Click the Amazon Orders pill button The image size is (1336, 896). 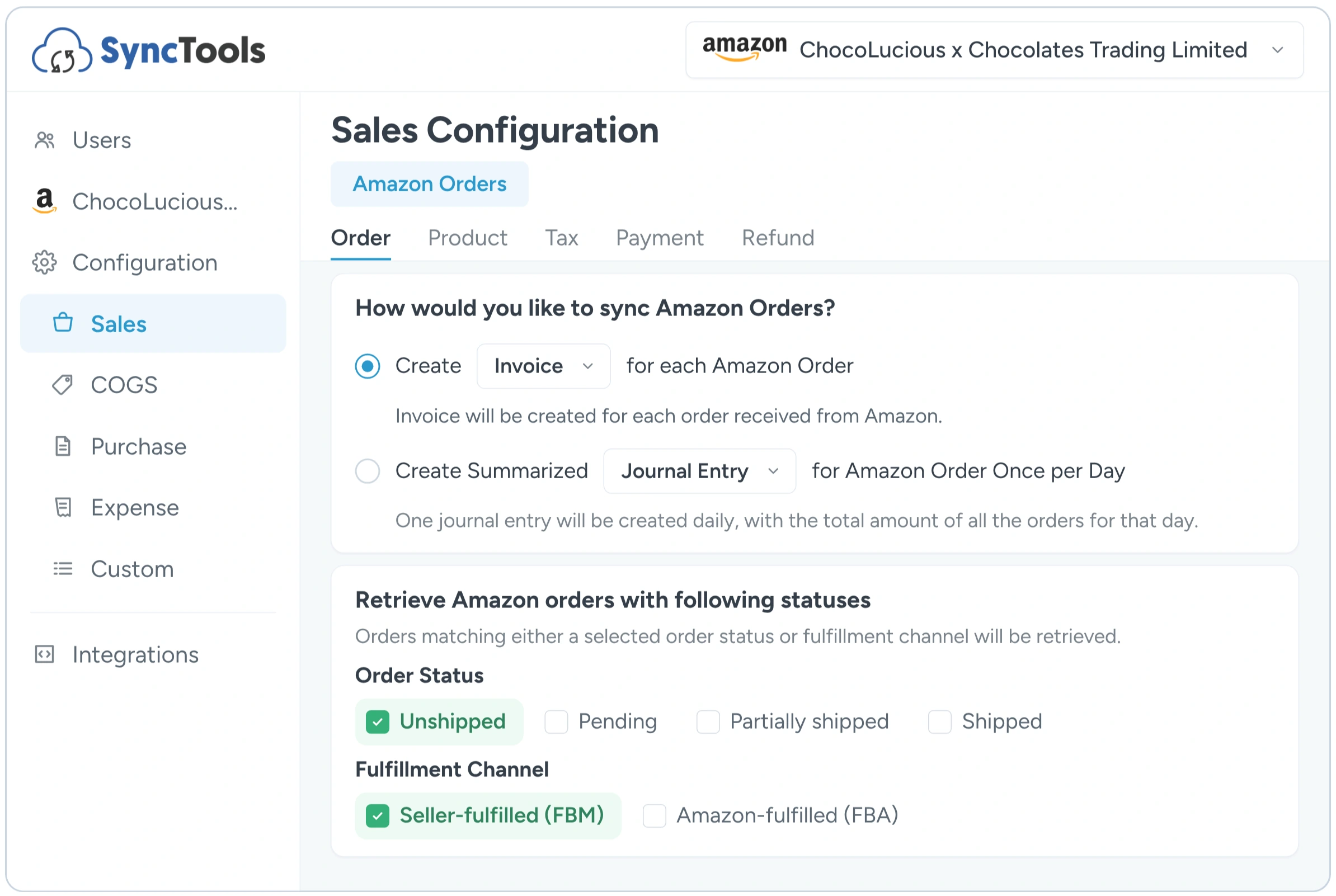tap(430, 184)
